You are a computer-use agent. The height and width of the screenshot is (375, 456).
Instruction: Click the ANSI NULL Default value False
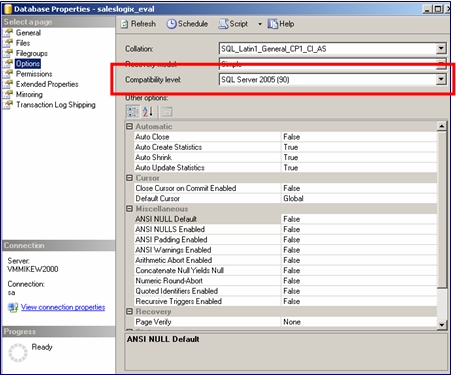tap(292, 219)
